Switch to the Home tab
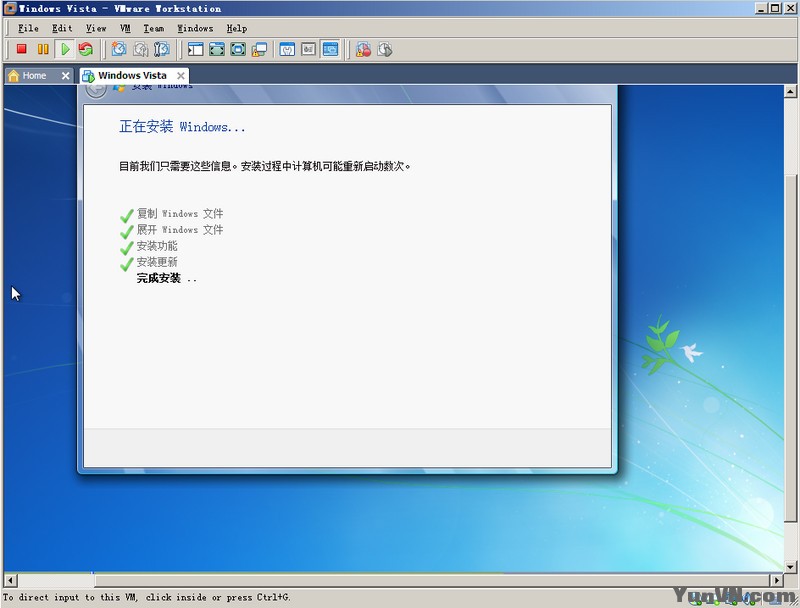Viewport: 800px width, 608px height. 34,75
